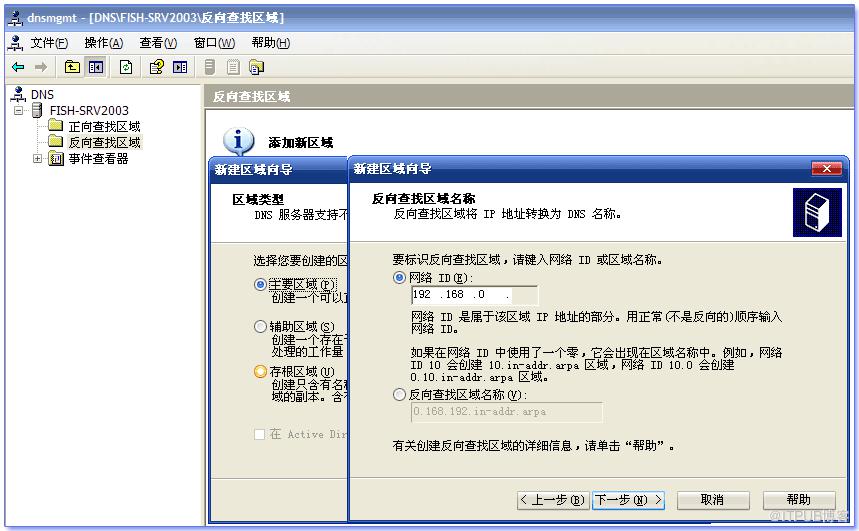
Task: Click the 反向查找区域 folder icon
Action: pos(55,141)
